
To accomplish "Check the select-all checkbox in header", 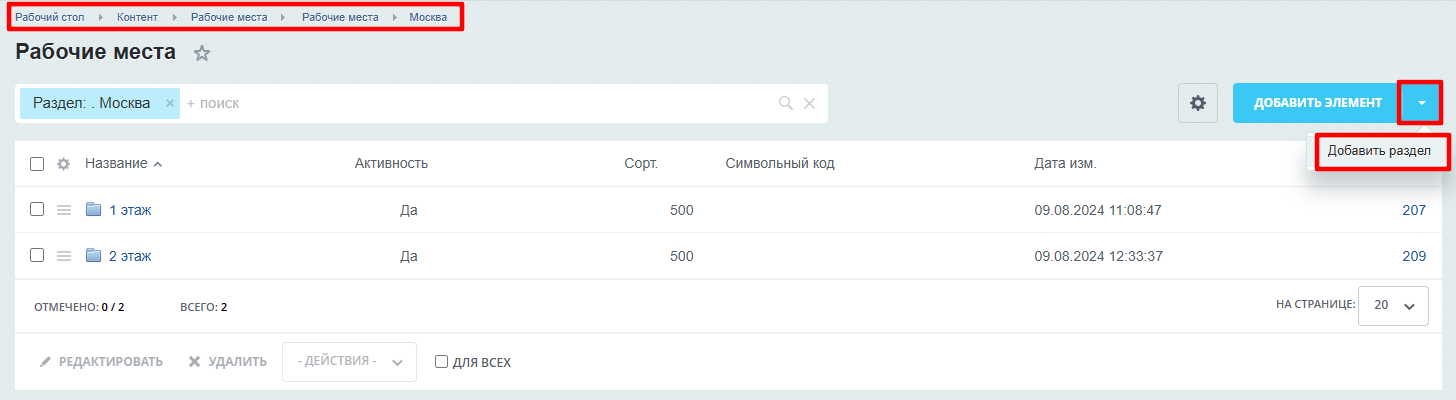I will pos(37,164).
